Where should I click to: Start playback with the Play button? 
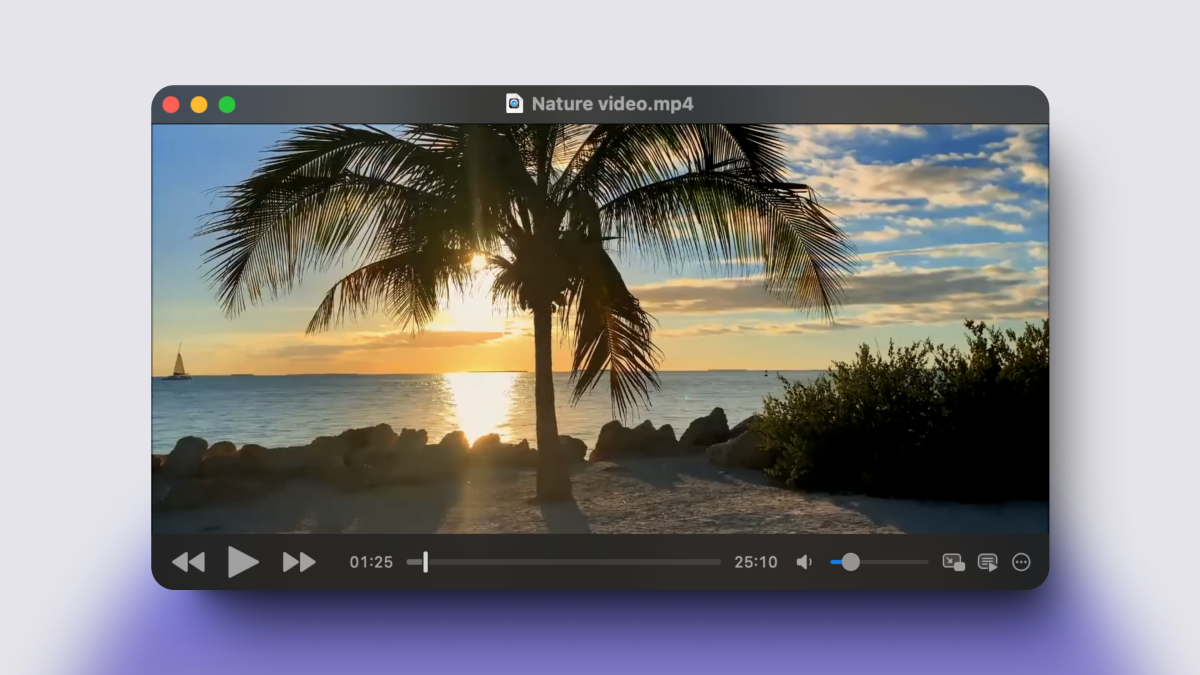pyautogui.click(x=243, y=562)
